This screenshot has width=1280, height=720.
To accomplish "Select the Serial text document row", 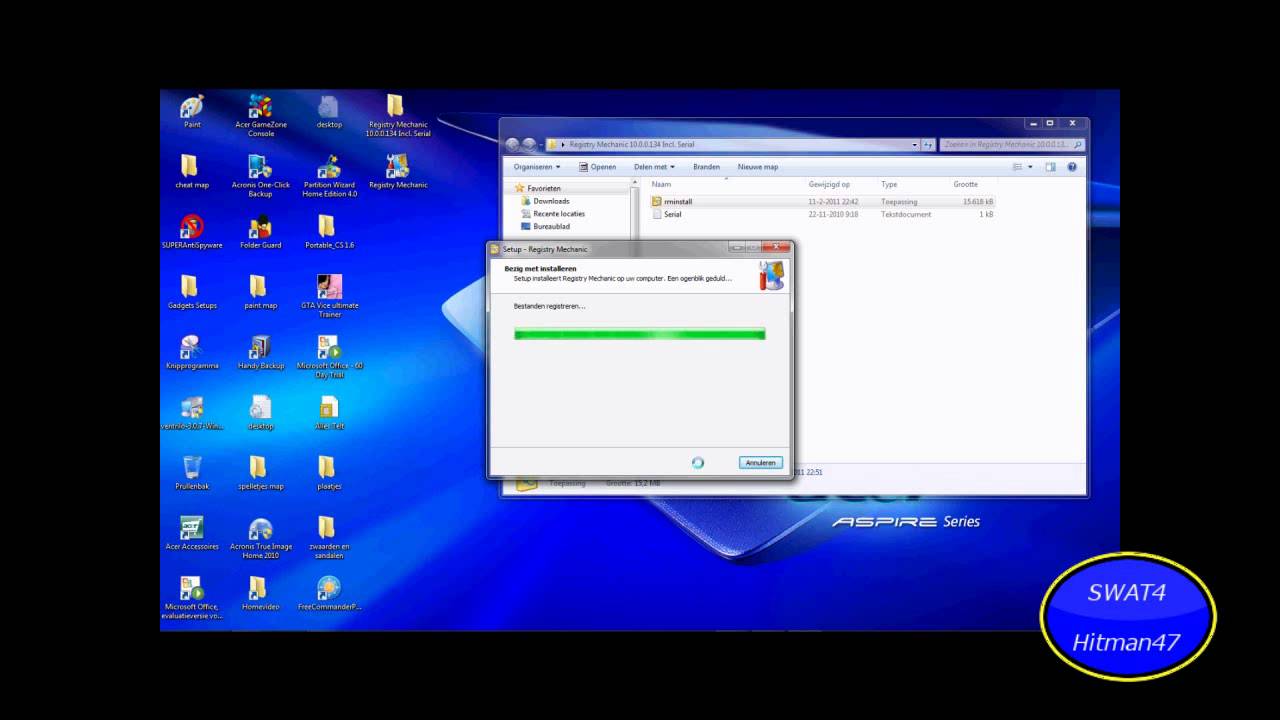I will click(821, 214).
